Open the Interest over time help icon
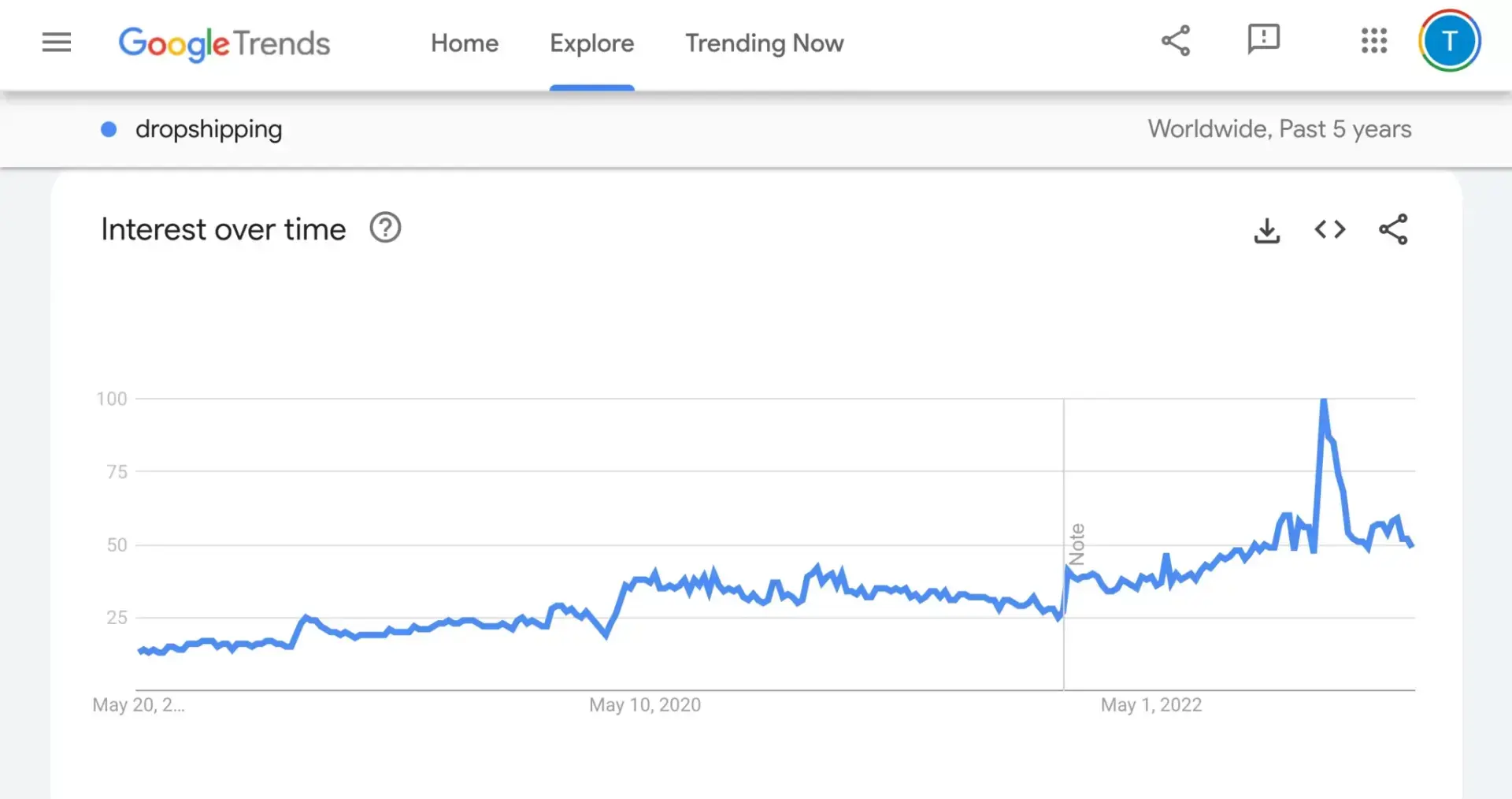Viewport: 1512px width, 799px height. (385, 229)
